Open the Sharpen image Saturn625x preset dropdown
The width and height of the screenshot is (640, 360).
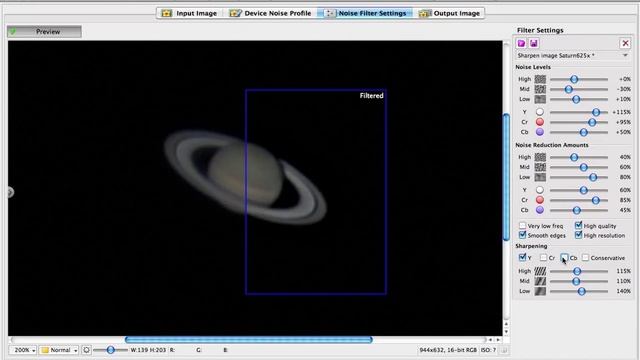click(573, 56)
